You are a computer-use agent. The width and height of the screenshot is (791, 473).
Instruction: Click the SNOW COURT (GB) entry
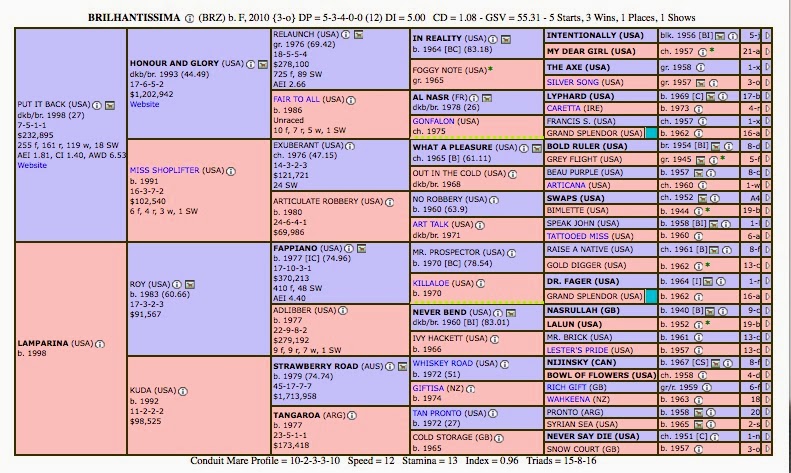(583, 449)
